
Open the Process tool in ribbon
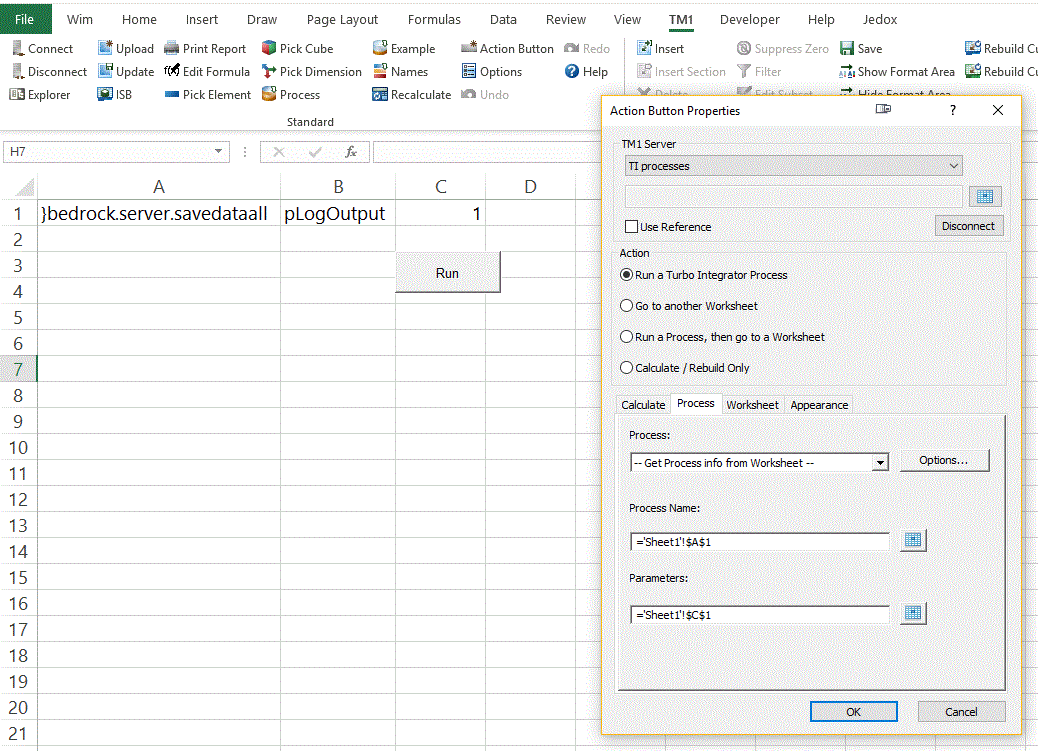point(291,95)
